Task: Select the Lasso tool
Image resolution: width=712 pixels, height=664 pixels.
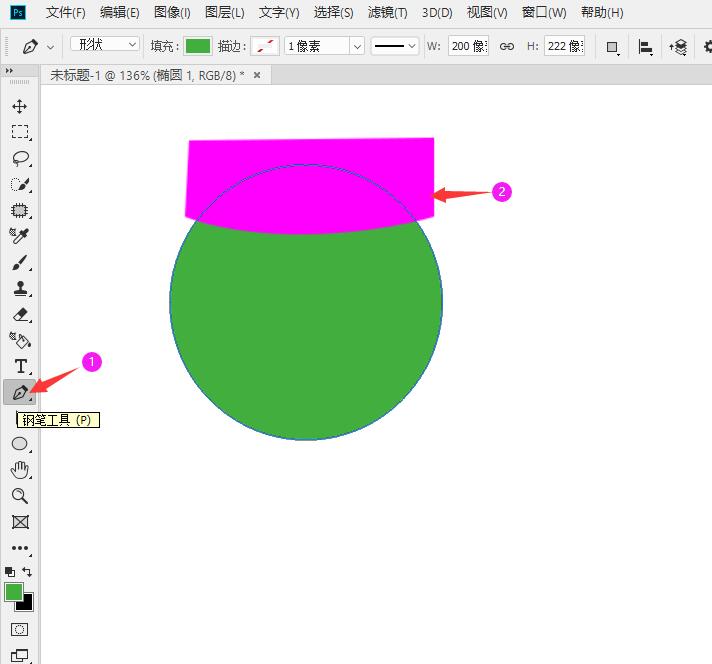Action: tap(19, 158)
